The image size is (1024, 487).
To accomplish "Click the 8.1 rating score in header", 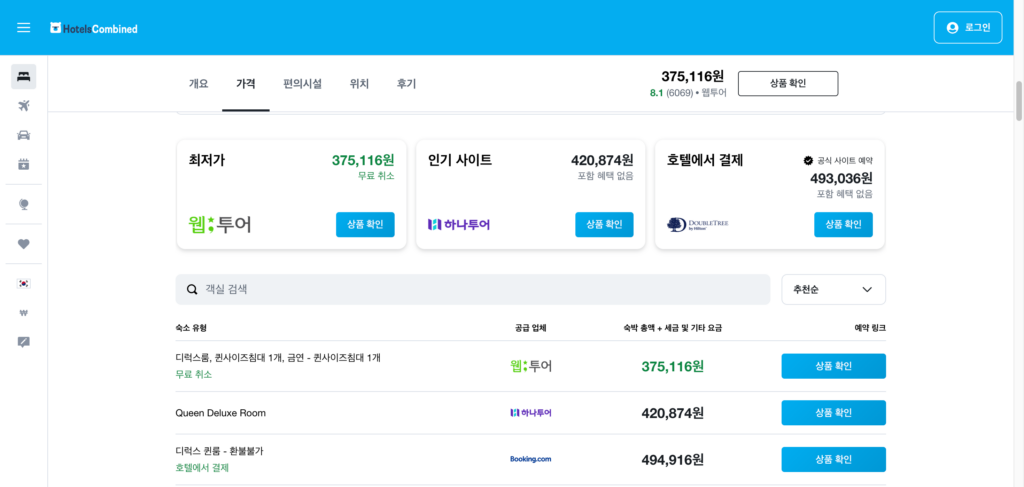I will [656, 93].
